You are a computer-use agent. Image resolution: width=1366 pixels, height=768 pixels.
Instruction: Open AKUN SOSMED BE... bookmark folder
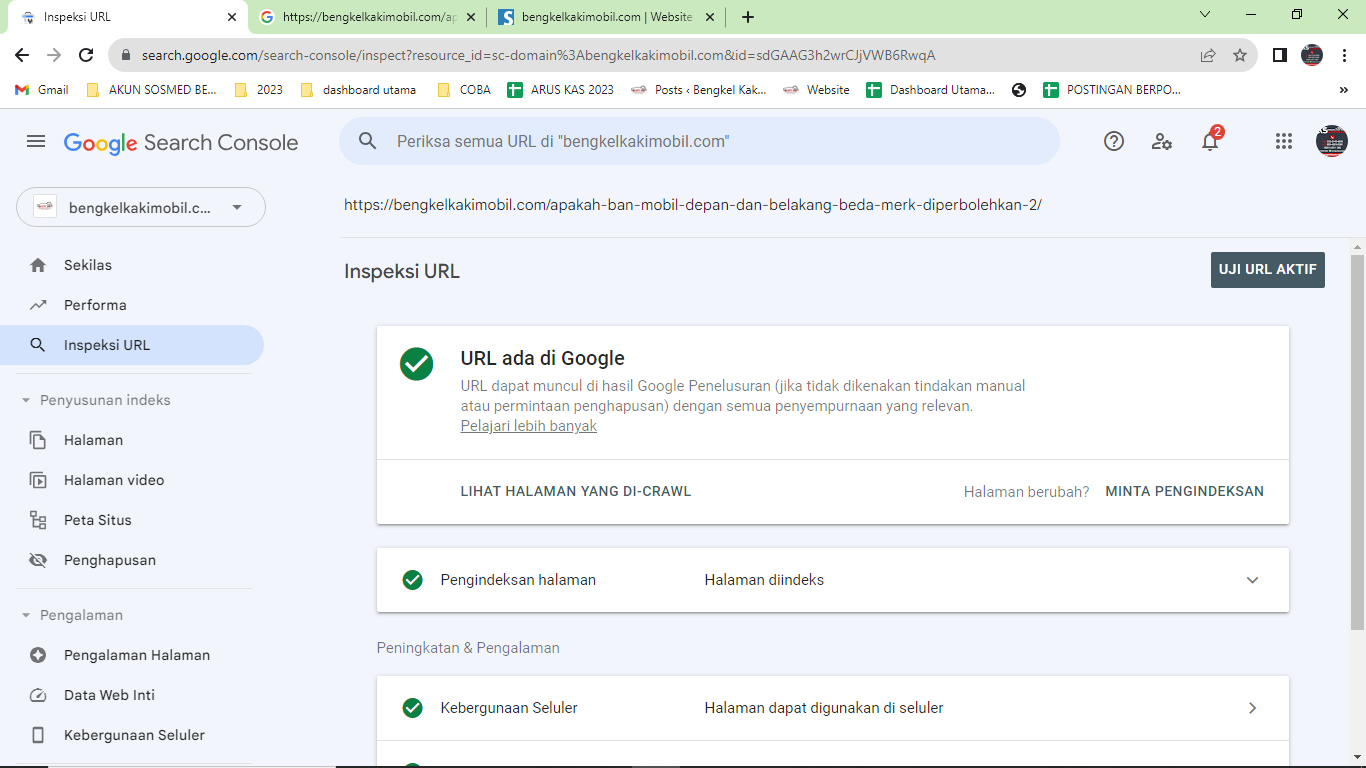point(152,90)
